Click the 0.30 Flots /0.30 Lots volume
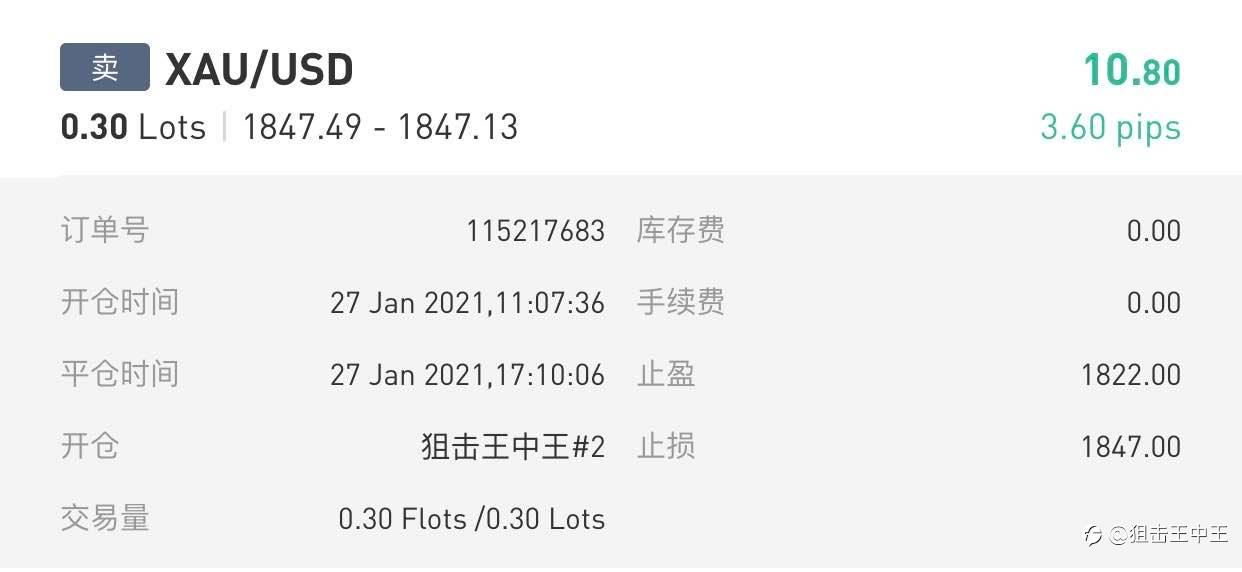 (x=471, y=519)
